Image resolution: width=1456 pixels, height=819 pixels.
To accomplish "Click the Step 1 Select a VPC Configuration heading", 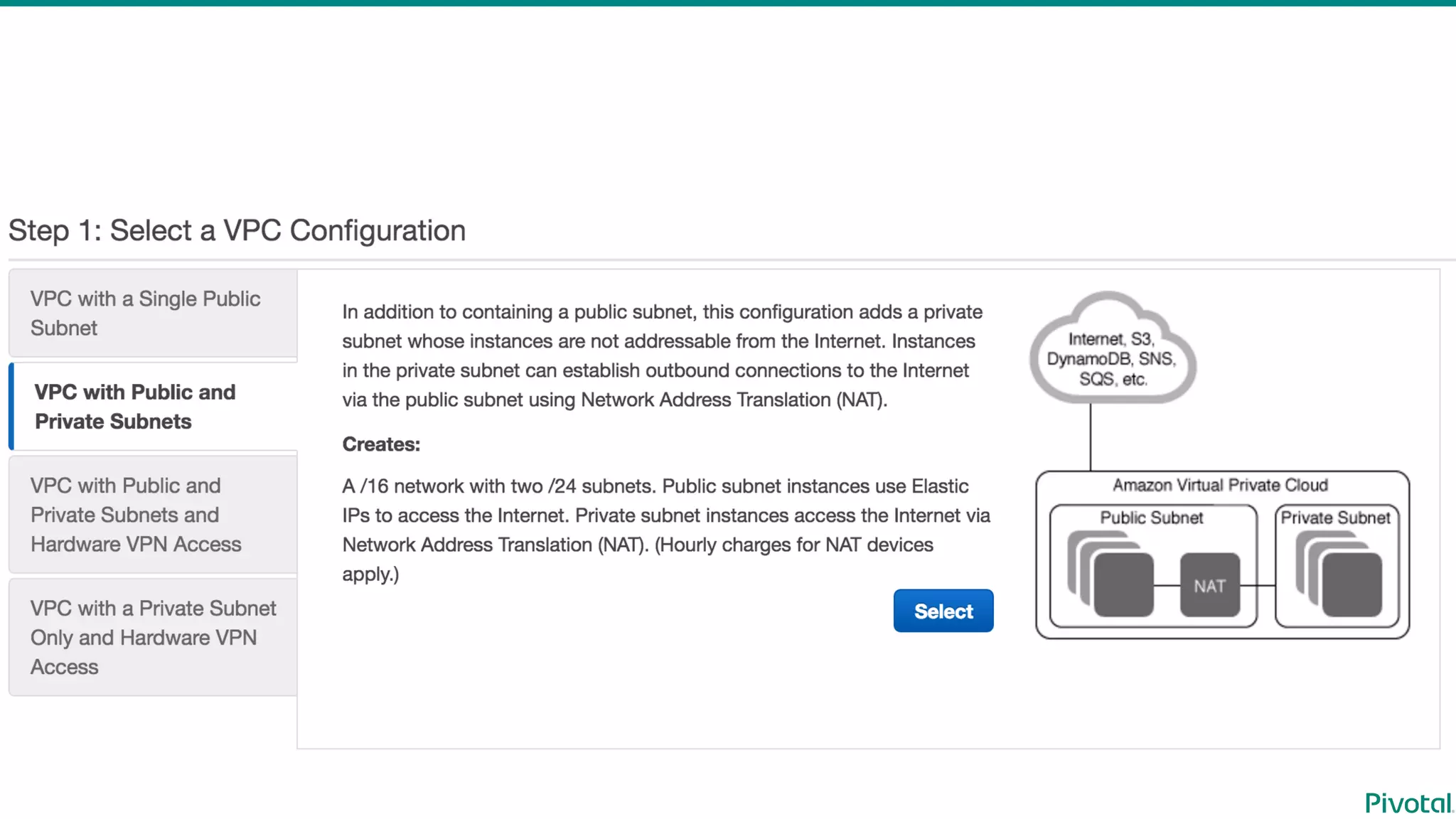I will pos(237,230).
